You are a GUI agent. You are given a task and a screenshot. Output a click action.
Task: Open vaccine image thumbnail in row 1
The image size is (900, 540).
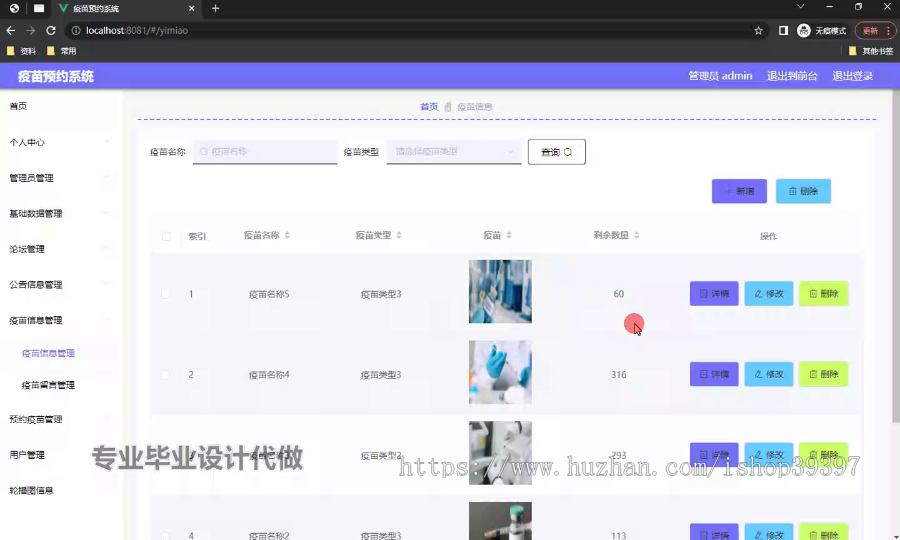click(500, 292)
